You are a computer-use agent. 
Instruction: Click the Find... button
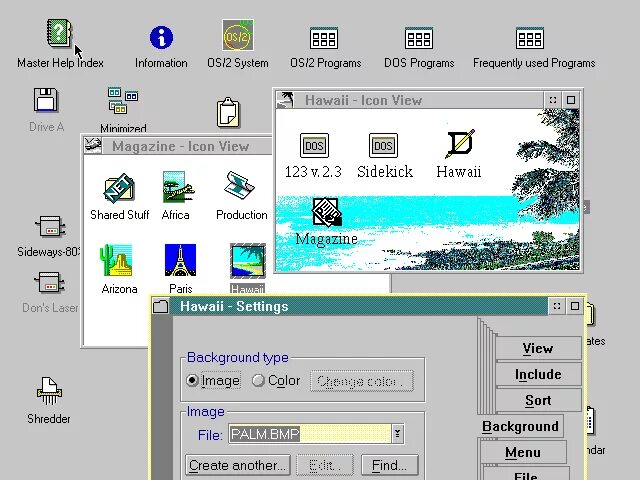point(389,465)
